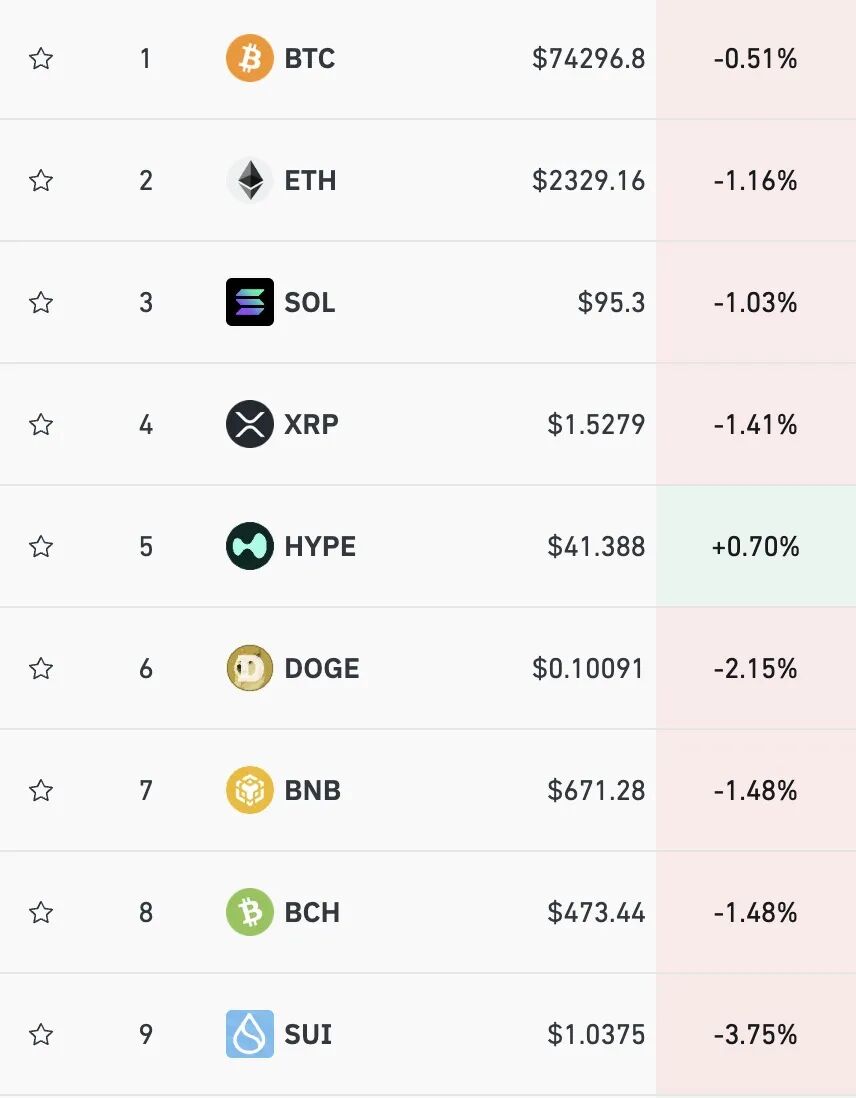Select the BNB ticker name

coord(313,790)
